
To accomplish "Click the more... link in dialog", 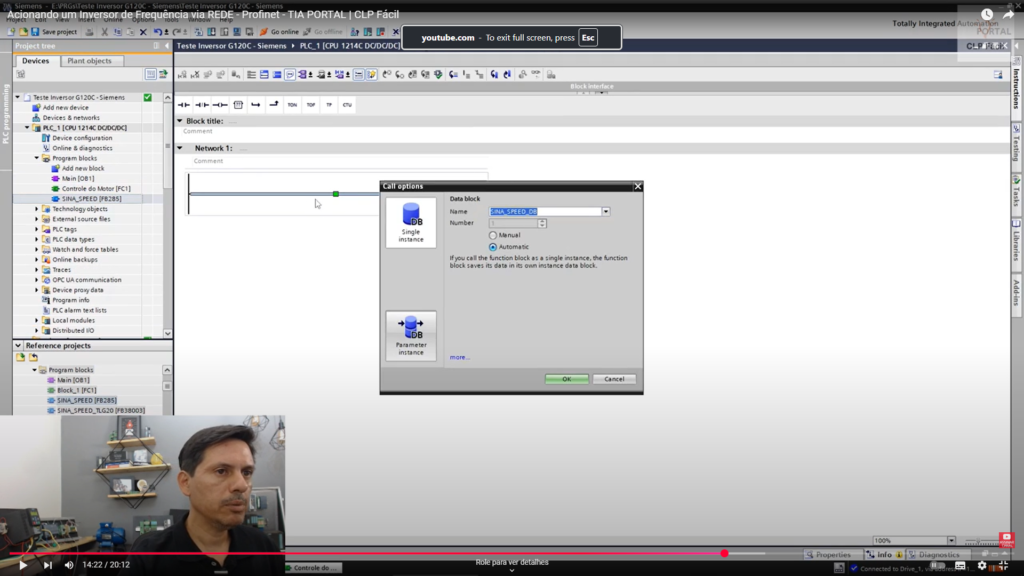I will 459,357.
